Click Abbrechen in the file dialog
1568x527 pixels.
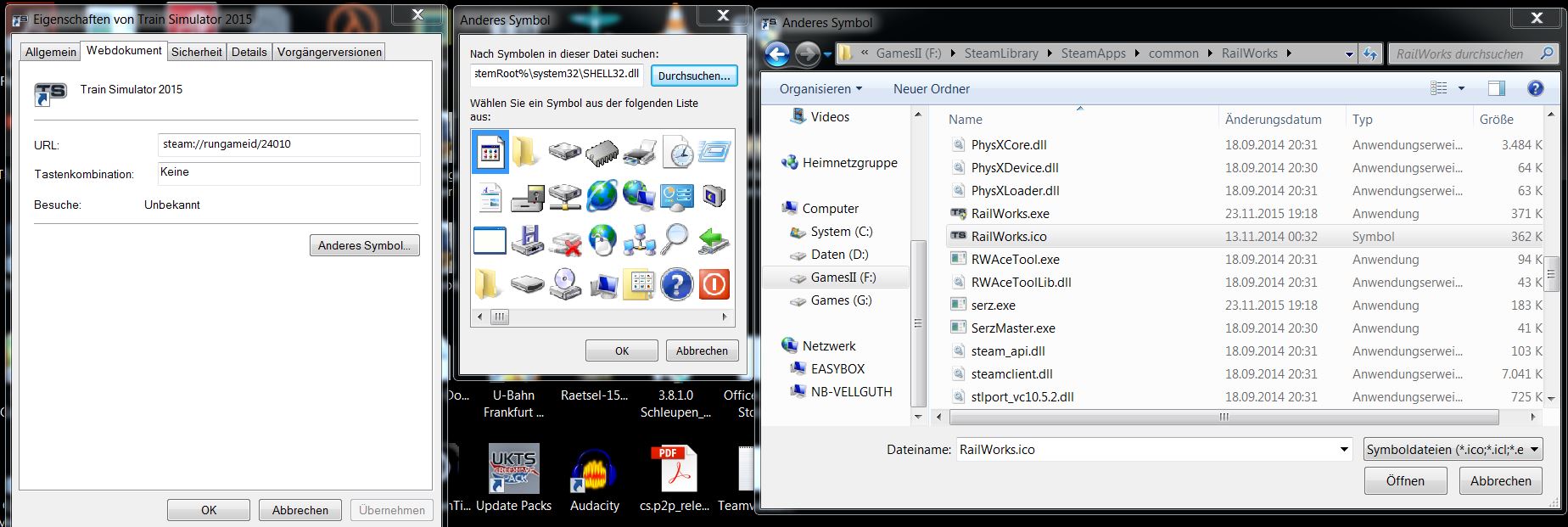[x=1500, y=480]
